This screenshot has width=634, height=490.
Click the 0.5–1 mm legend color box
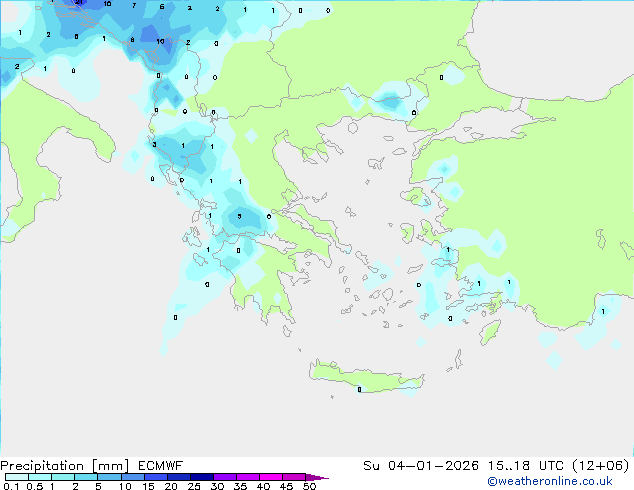click(40, 477)
